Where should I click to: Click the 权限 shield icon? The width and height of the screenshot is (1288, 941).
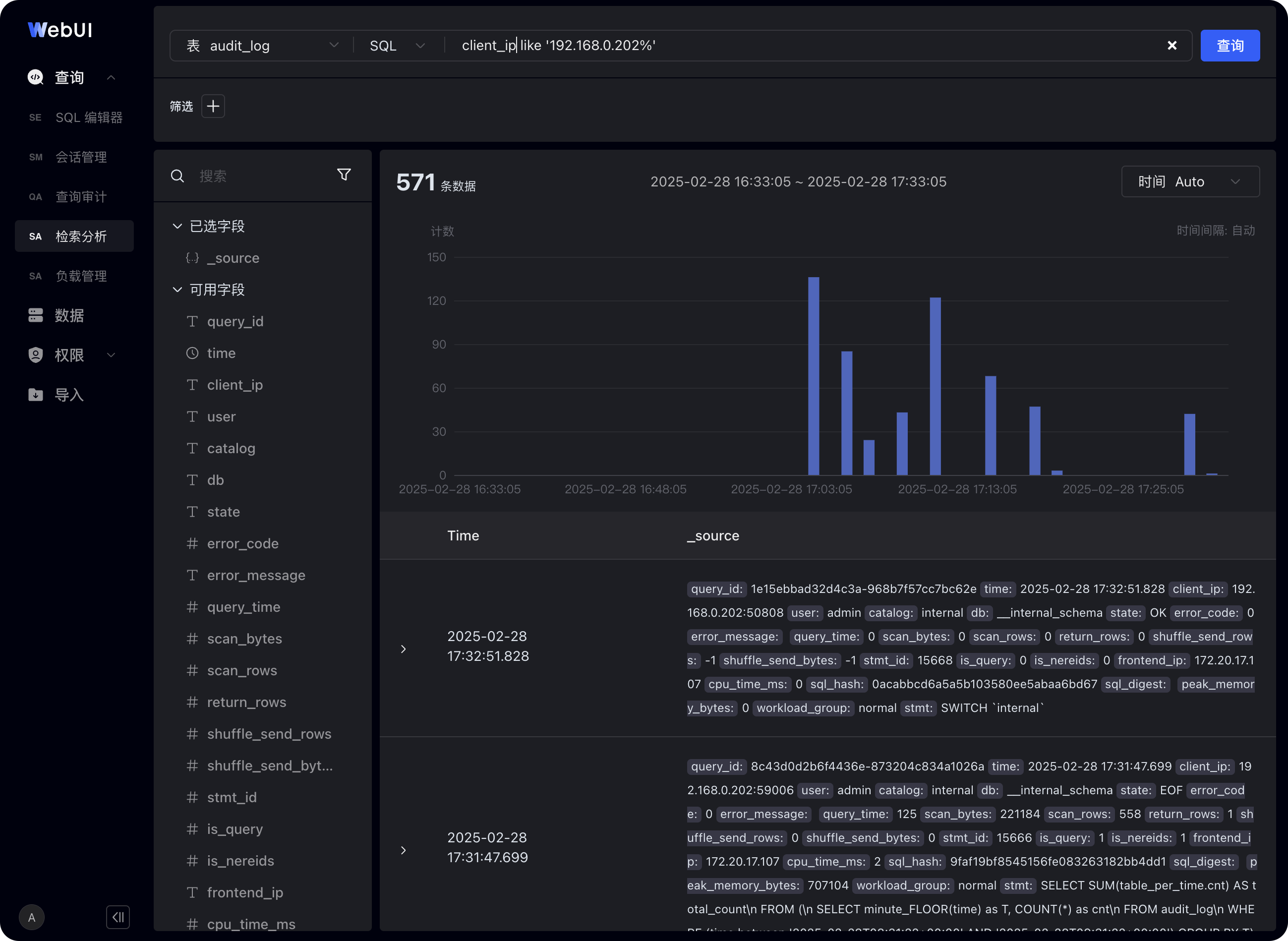coord(35,355)
